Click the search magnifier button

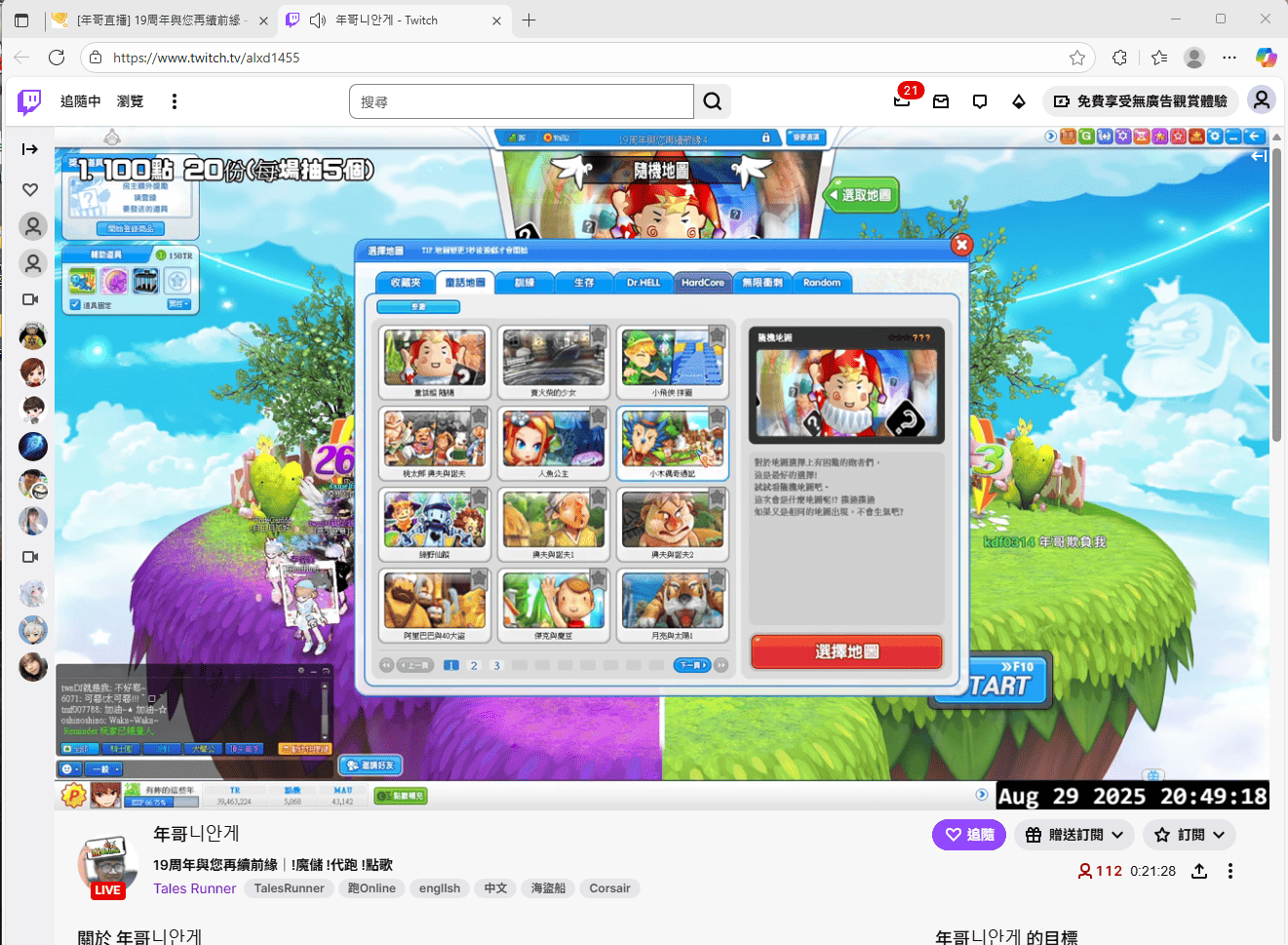713,101
